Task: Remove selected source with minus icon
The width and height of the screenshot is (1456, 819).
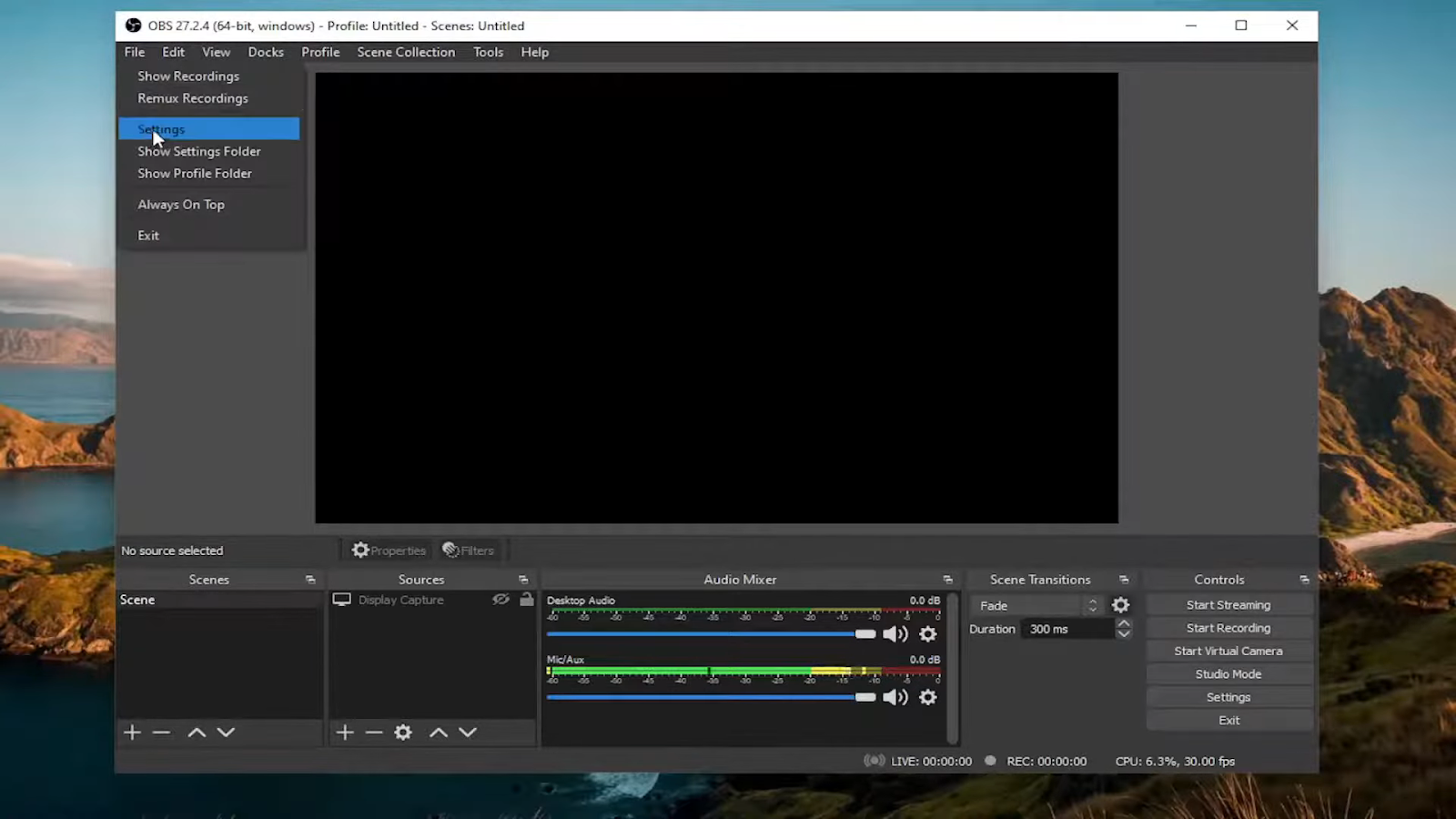Action: pyautogui.click(x=373, y=732)
